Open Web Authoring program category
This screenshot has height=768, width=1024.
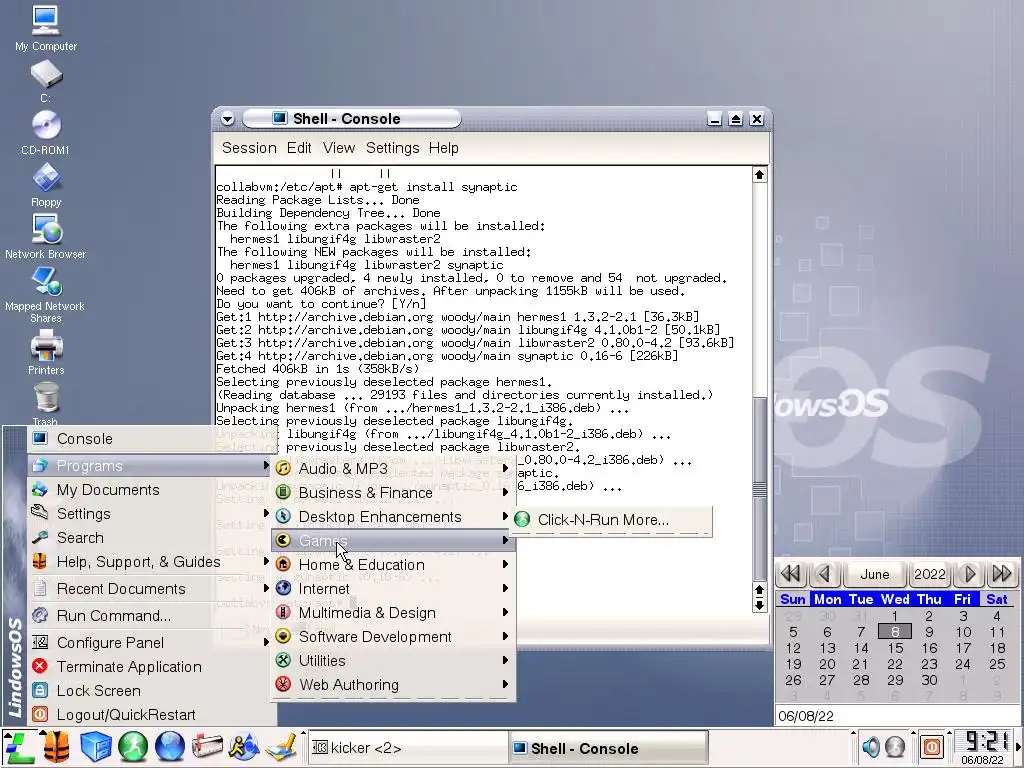click(x=393, y=685)
